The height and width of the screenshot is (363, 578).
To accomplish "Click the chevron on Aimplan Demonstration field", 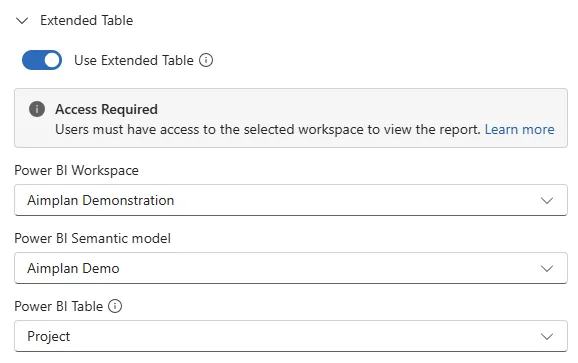I will [x=547, y=200].
